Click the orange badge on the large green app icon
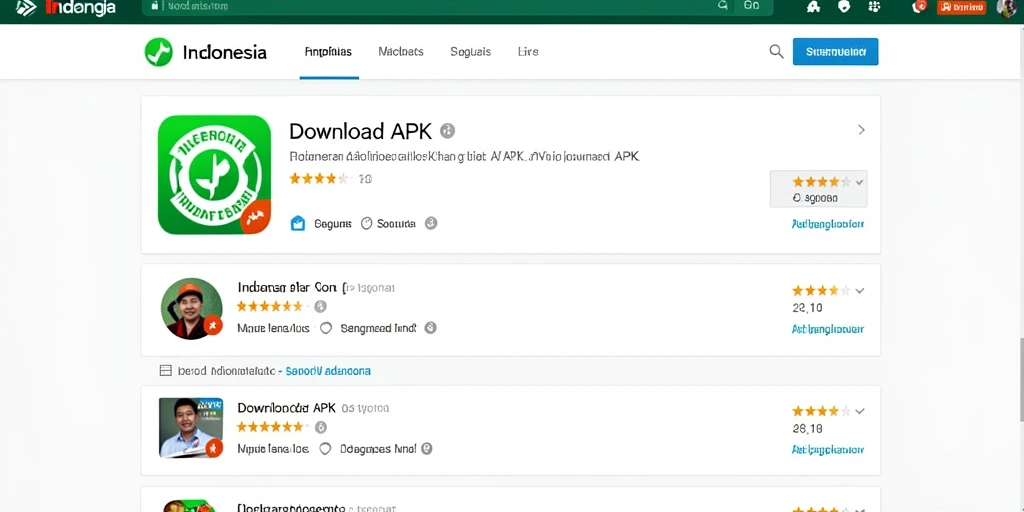 click(x=256, y=217)
